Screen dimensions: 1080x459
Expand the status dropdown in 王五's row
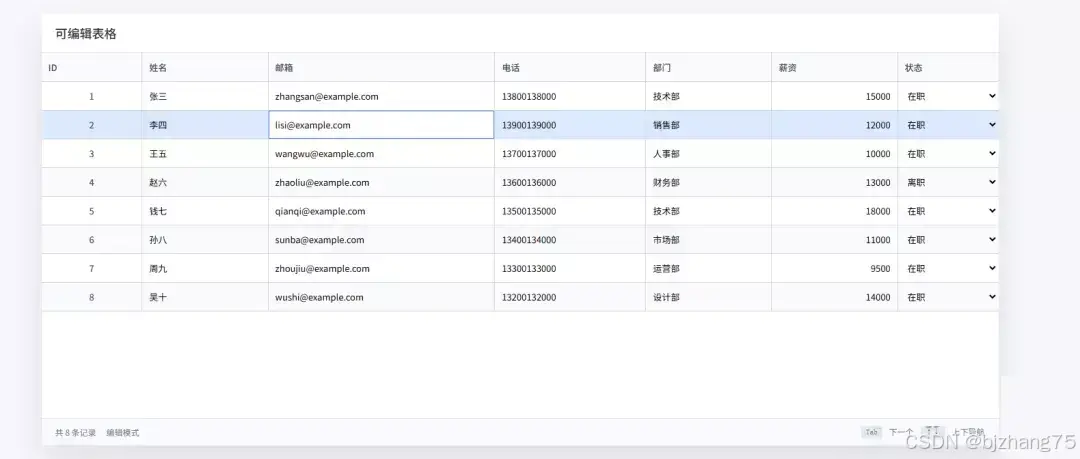point(948,154)
